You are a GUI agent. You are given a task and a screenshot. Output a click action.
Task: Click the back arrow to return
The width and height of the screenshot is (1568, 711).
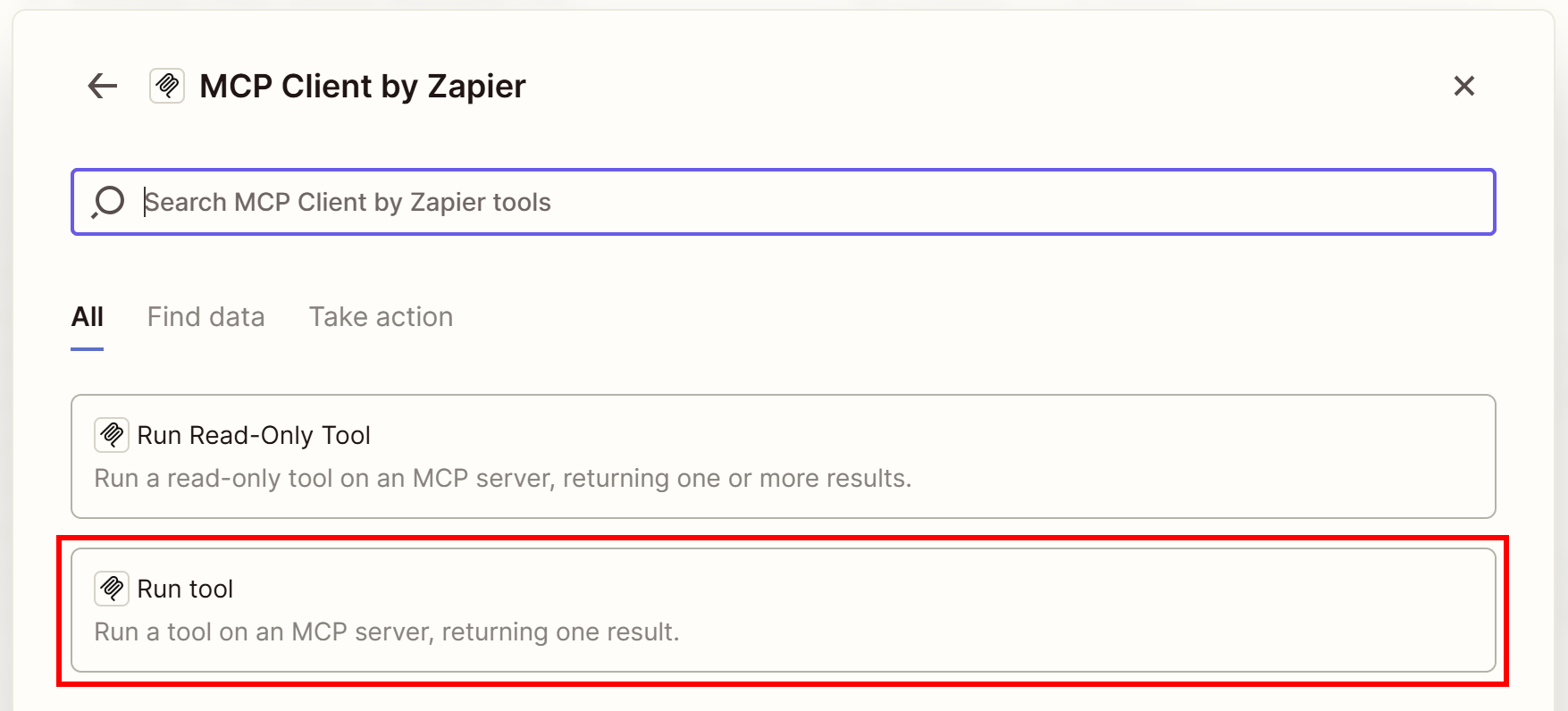pyautogui.click(x=101, y=86)
